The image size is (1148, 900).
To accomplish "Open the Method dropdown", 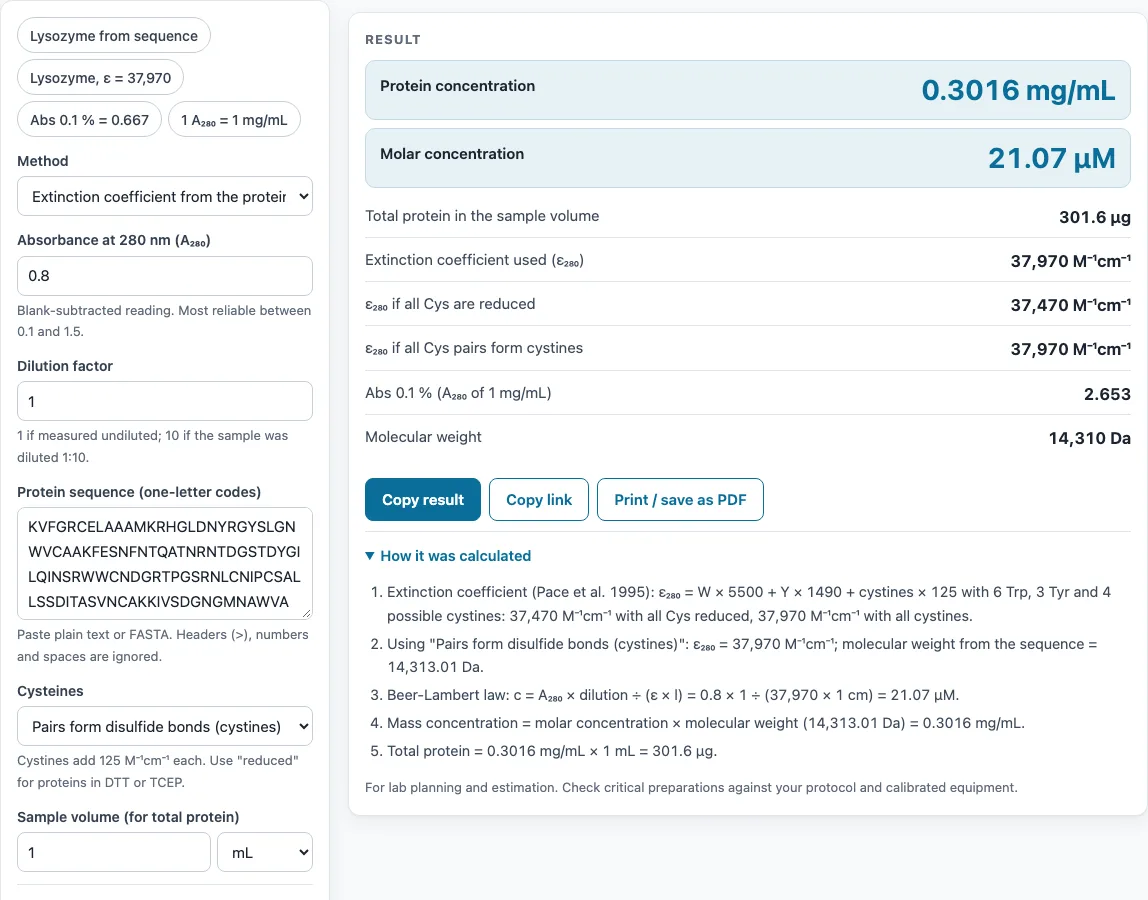I will point(165,196).
